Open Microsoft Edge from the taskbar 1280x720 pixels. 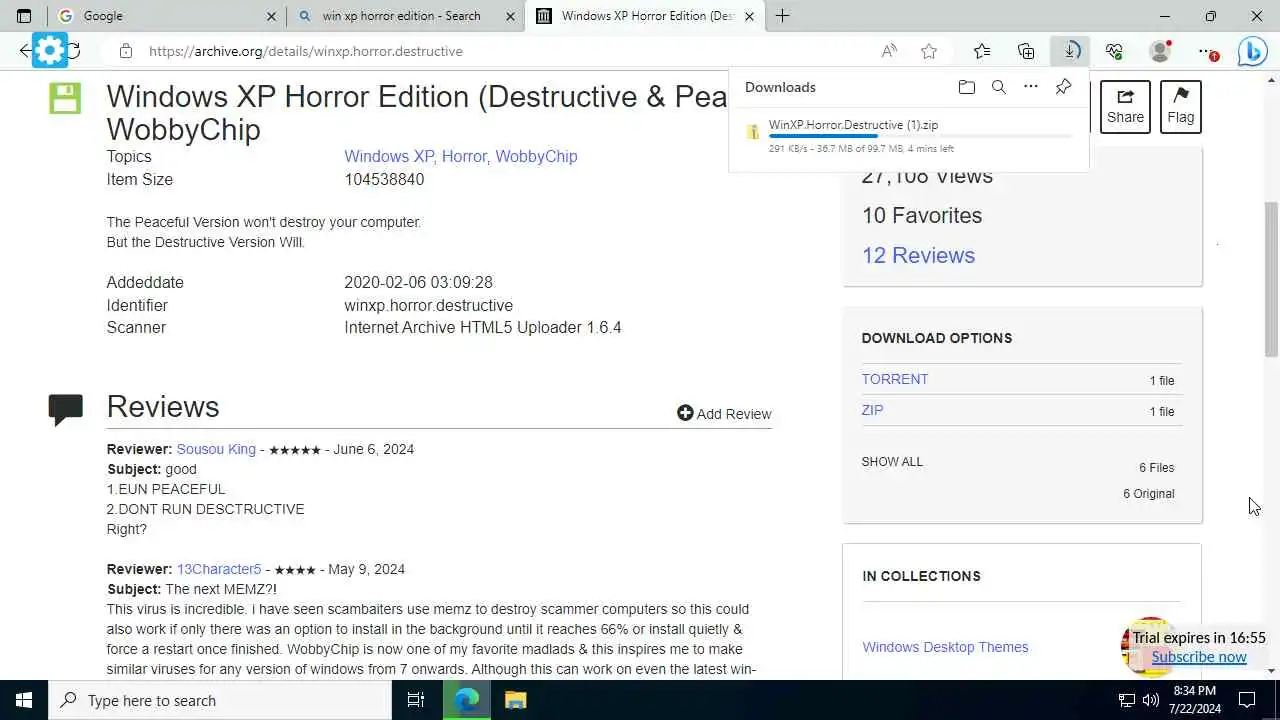(466, 700)
